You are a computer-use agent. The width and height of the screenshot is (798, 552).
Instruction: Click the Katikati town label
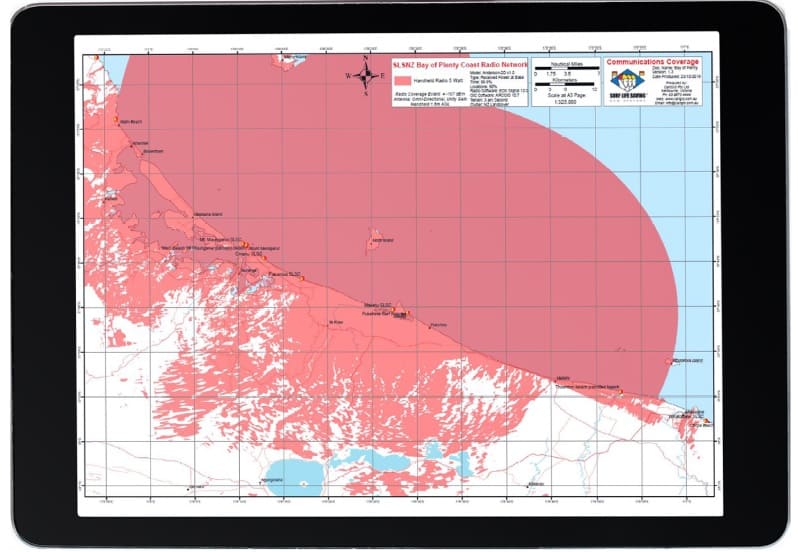[111, 197]
